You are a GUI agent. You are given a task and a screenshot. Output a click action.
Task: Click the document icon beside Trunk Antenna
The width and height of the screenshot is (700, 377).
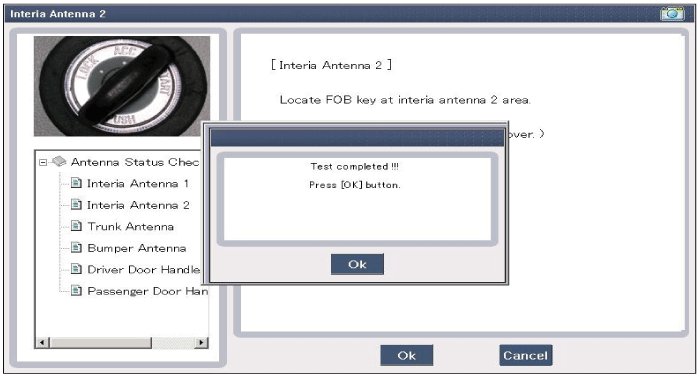(77, 226)
